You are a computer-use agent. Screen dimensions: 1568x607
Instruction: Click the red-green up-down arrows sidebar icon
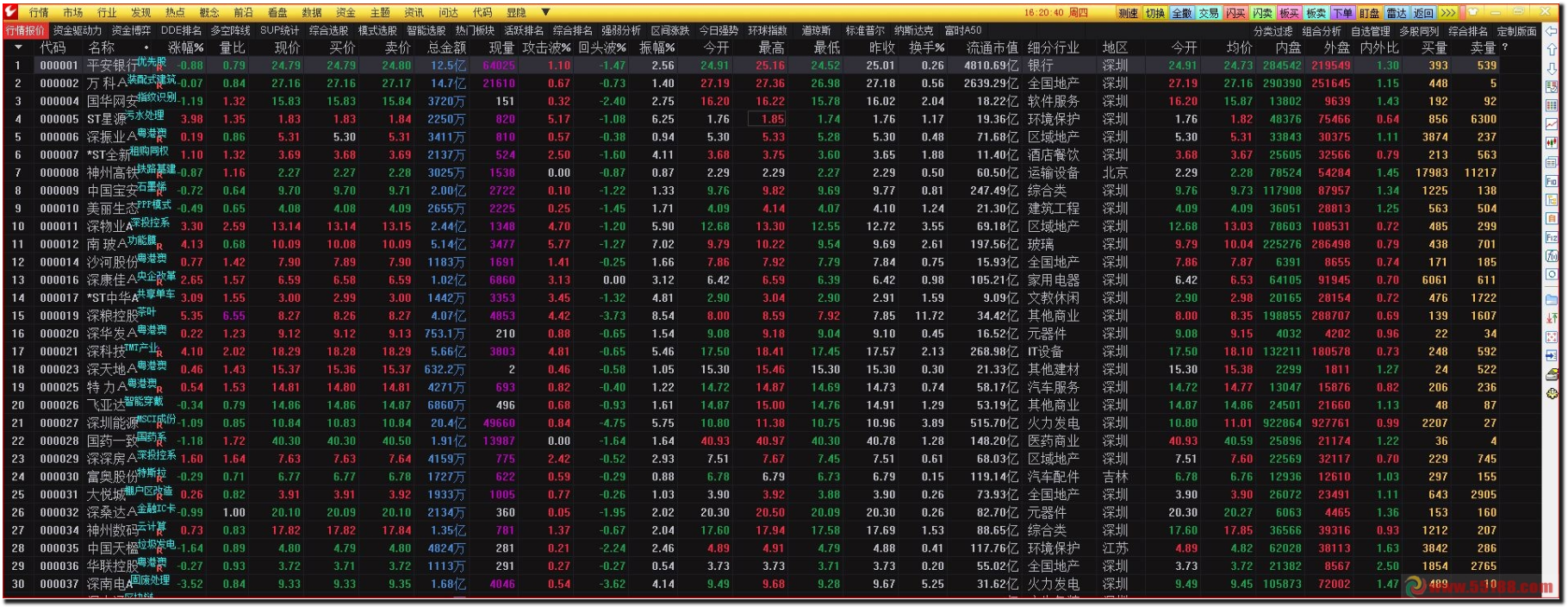click(1552, 318)
